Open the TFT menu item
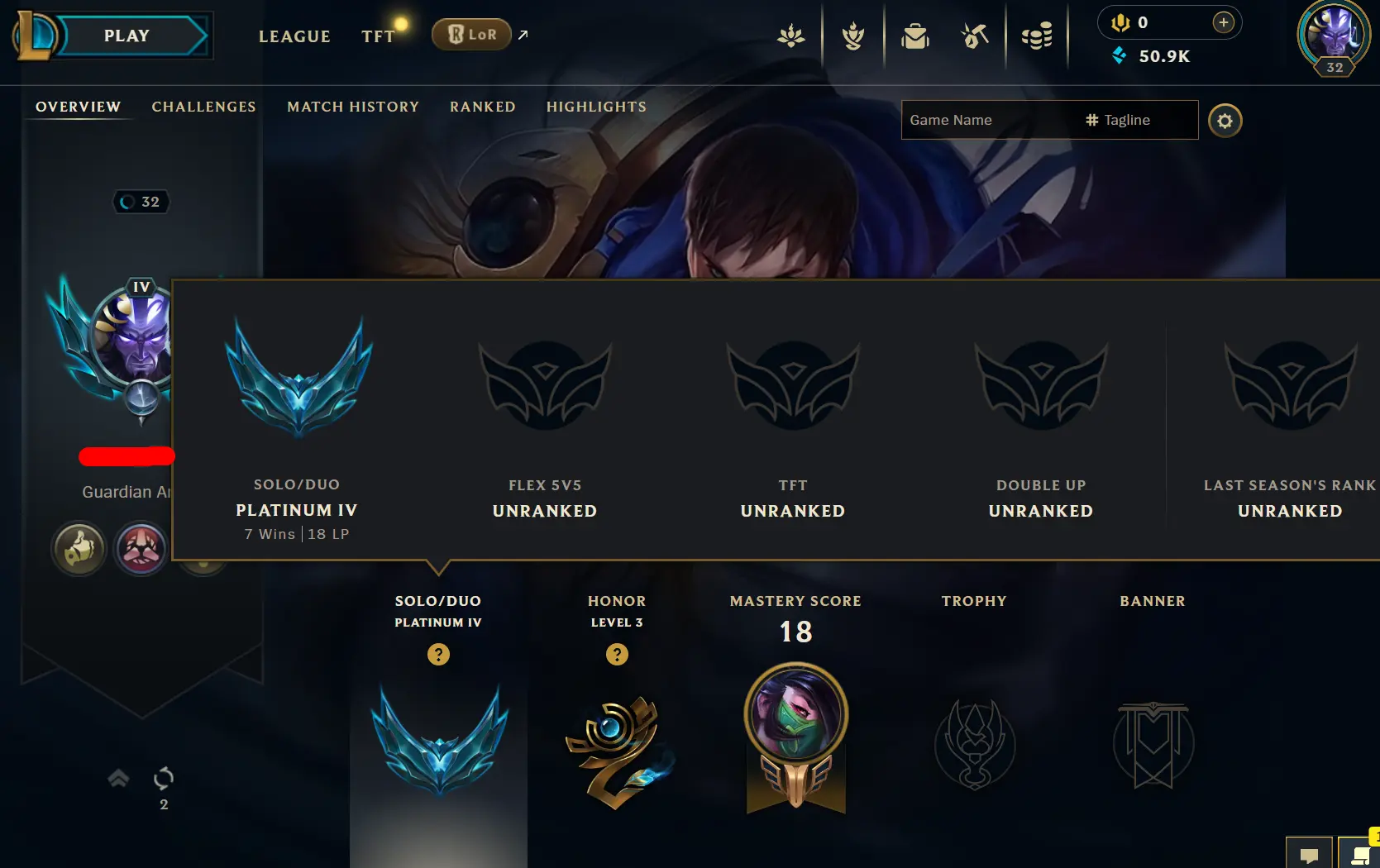1380x868 pixels. pyautogui.click(x=379, y=36)
